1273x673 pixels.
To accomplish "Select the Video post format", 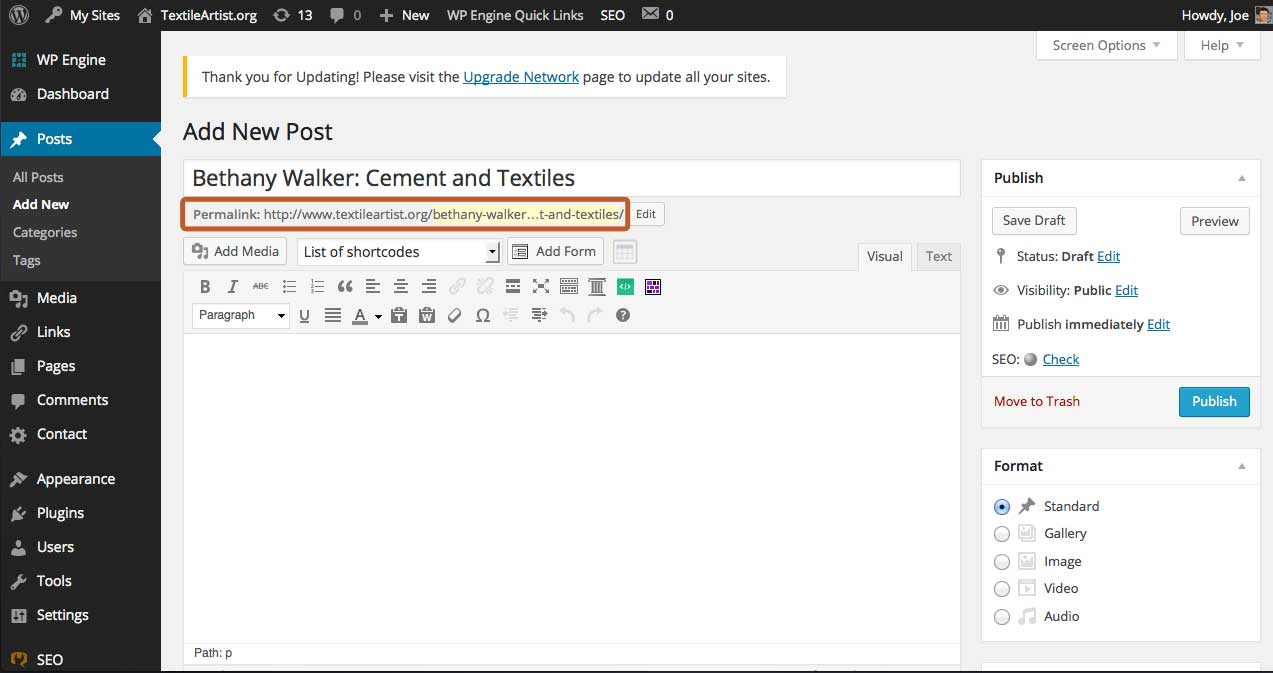I will [x=1002, y=589].
